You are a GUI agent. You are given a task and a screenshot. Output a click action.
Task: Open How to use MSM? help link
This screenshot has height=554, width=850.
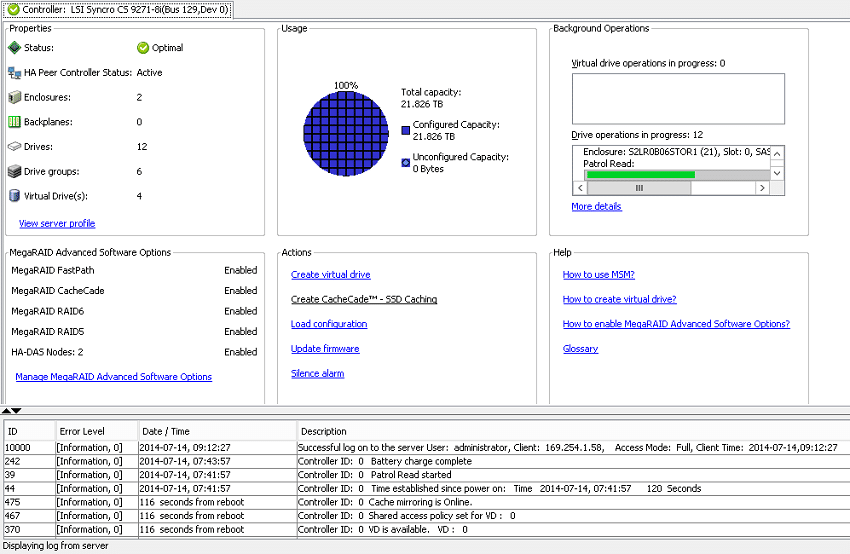tap(598, 275)
